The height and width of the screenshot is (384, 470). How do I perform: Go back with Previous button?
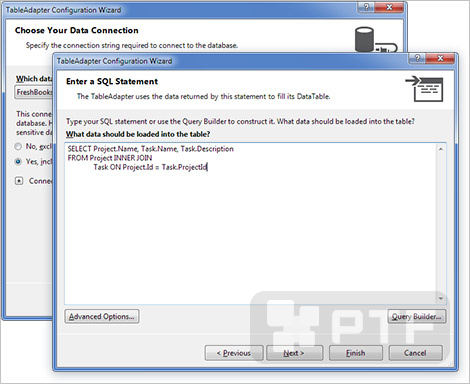pyautogui.click(x=234, y=353)
